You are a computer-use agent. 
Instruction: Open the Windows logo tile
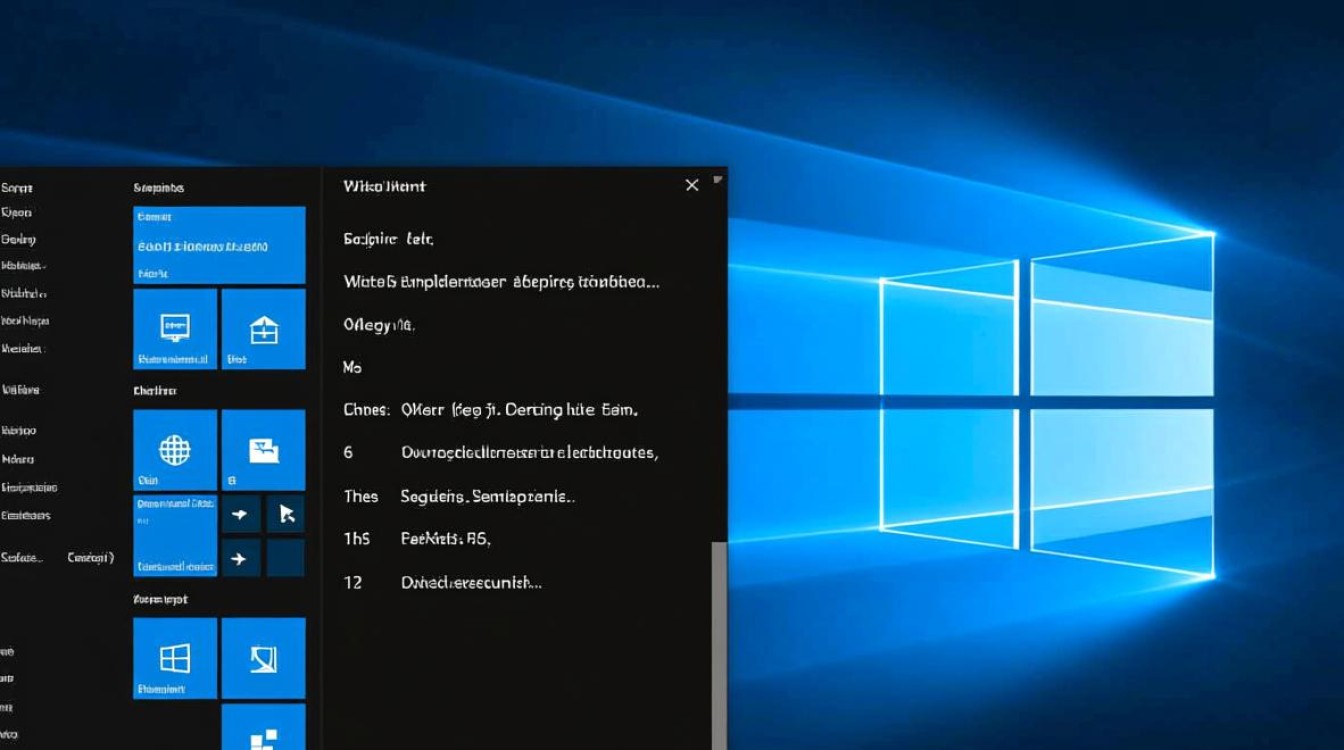[175, 657]
